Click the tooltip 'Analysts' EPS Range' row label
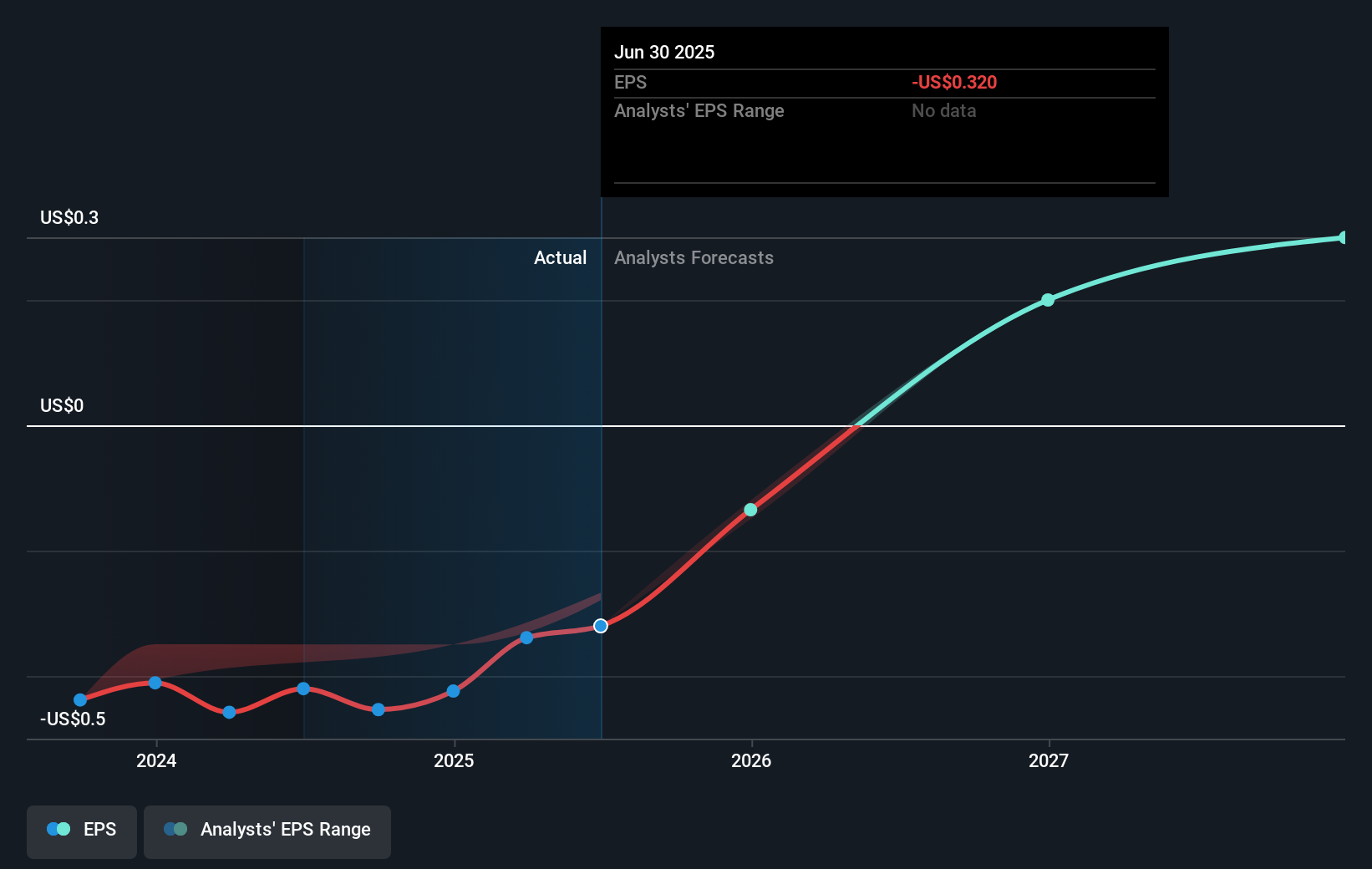Image resolution: width=1372 pixels, height=869 pixels. pos(699,110)
